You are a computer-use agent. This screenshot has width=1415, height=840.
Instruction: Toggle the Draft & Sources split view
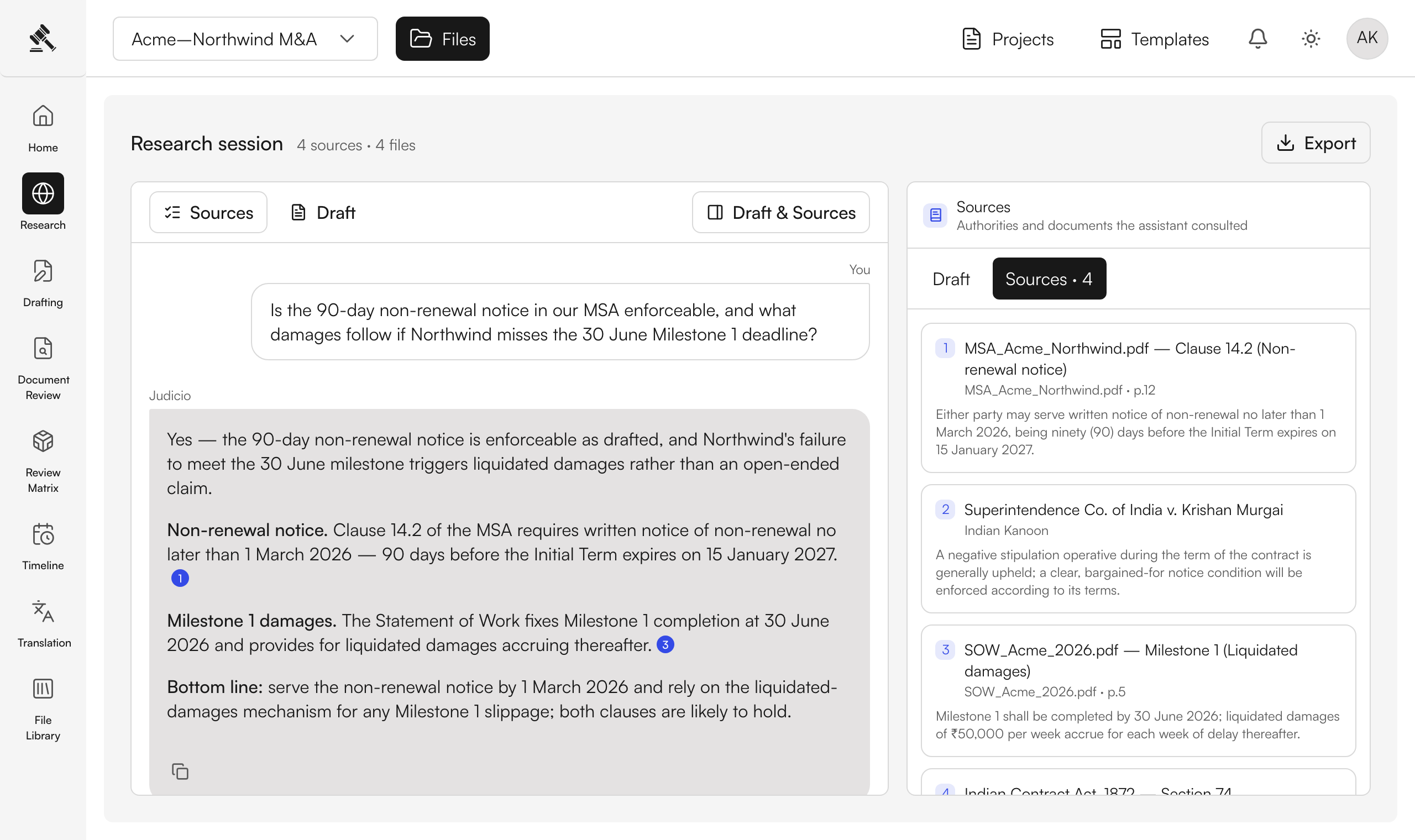(780, 212)
